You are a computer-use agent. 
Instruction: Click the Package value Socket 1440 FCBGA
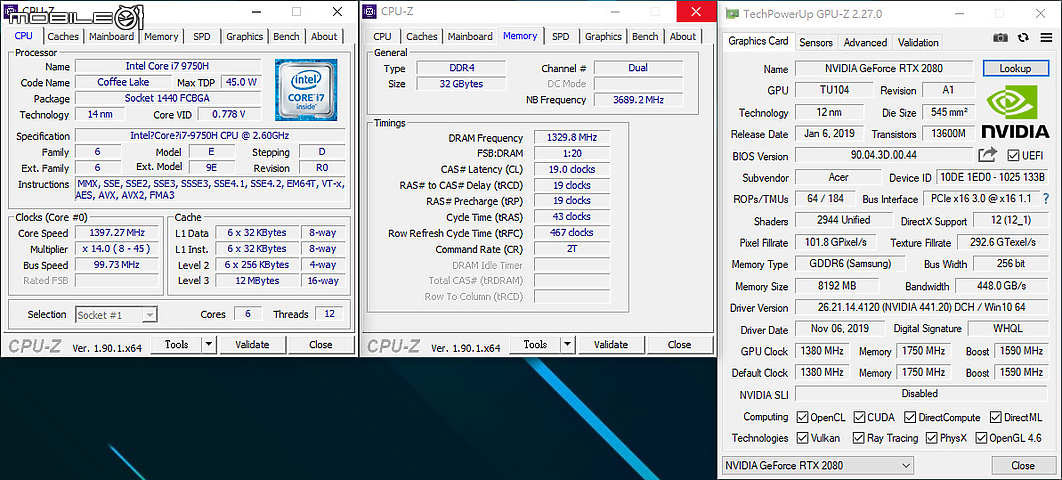click(167, 98)
